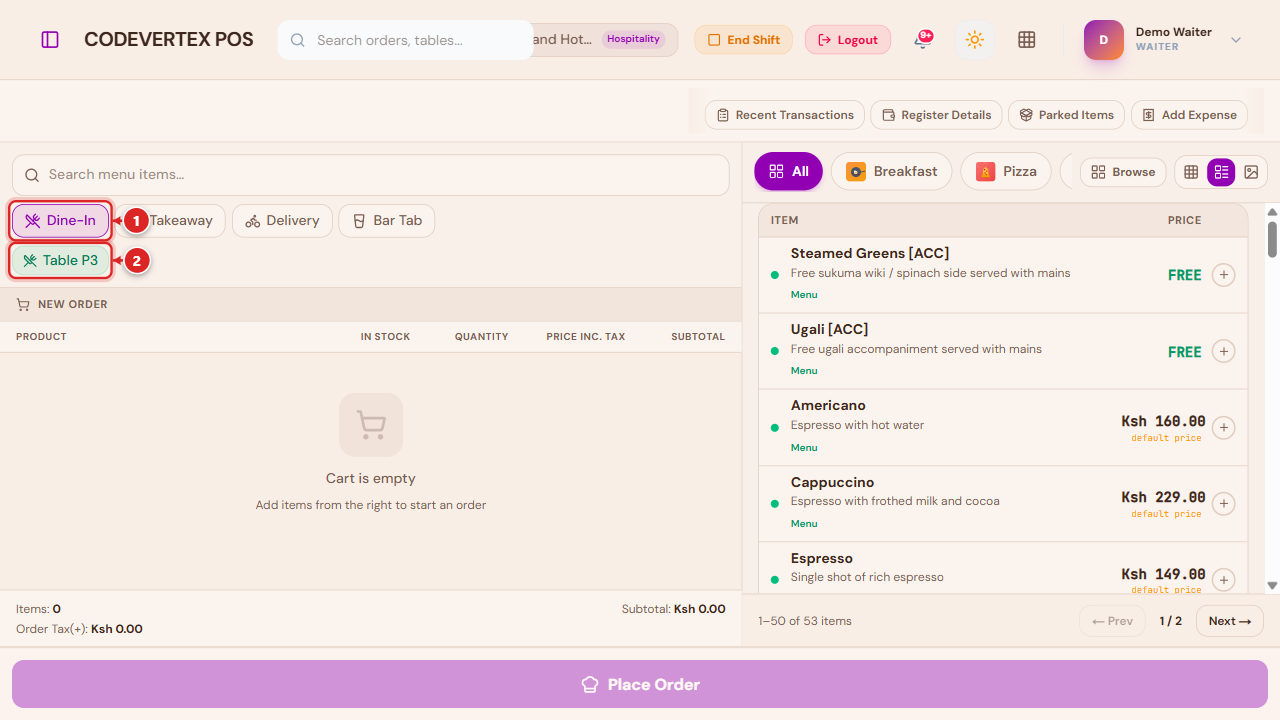This screenshot has height=720, width=1280.
Task: Add Steamed Greens [ACC] to the cart
Action: 1223,275
